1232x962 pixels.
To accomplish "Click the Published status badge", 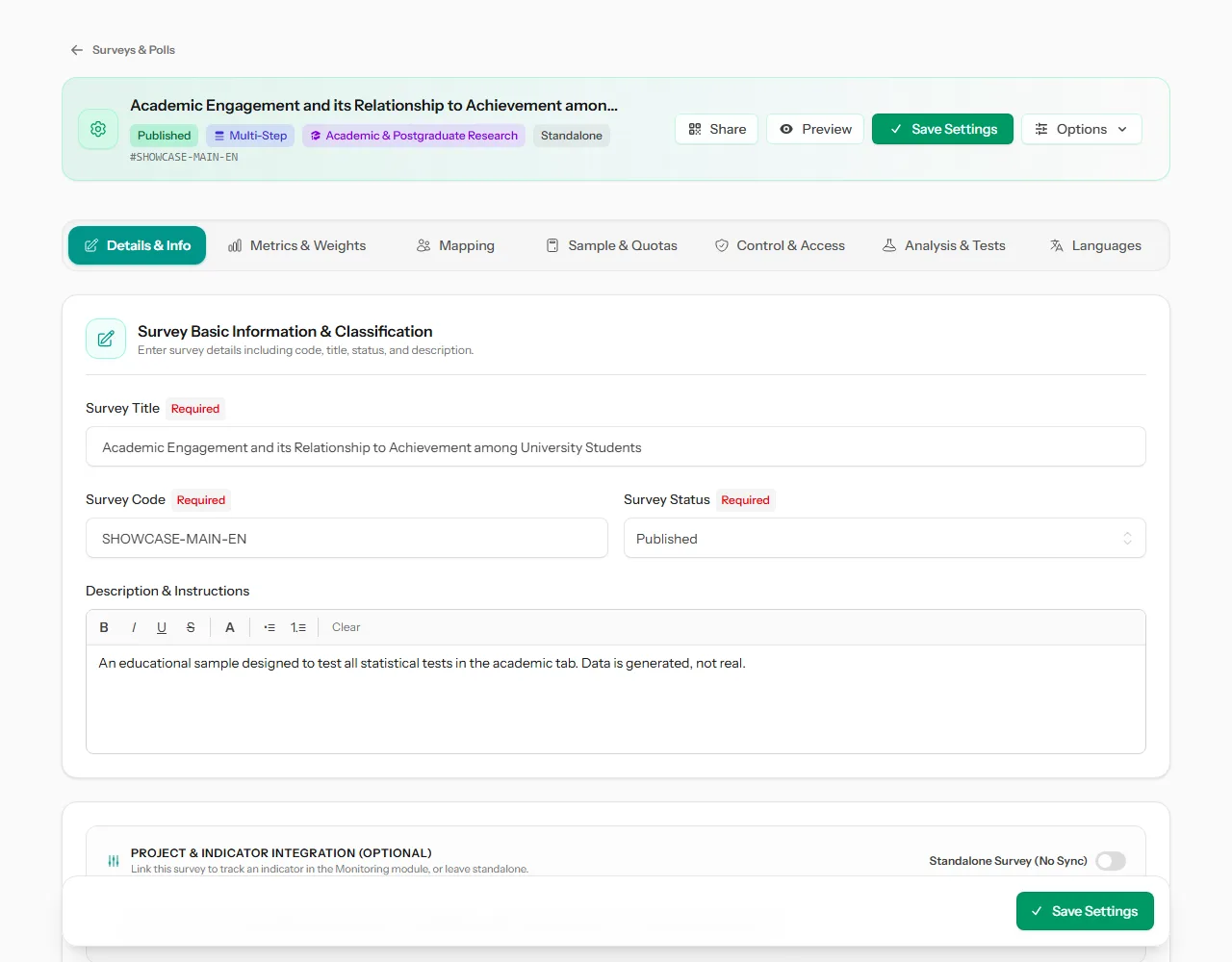I will (164, 136).
